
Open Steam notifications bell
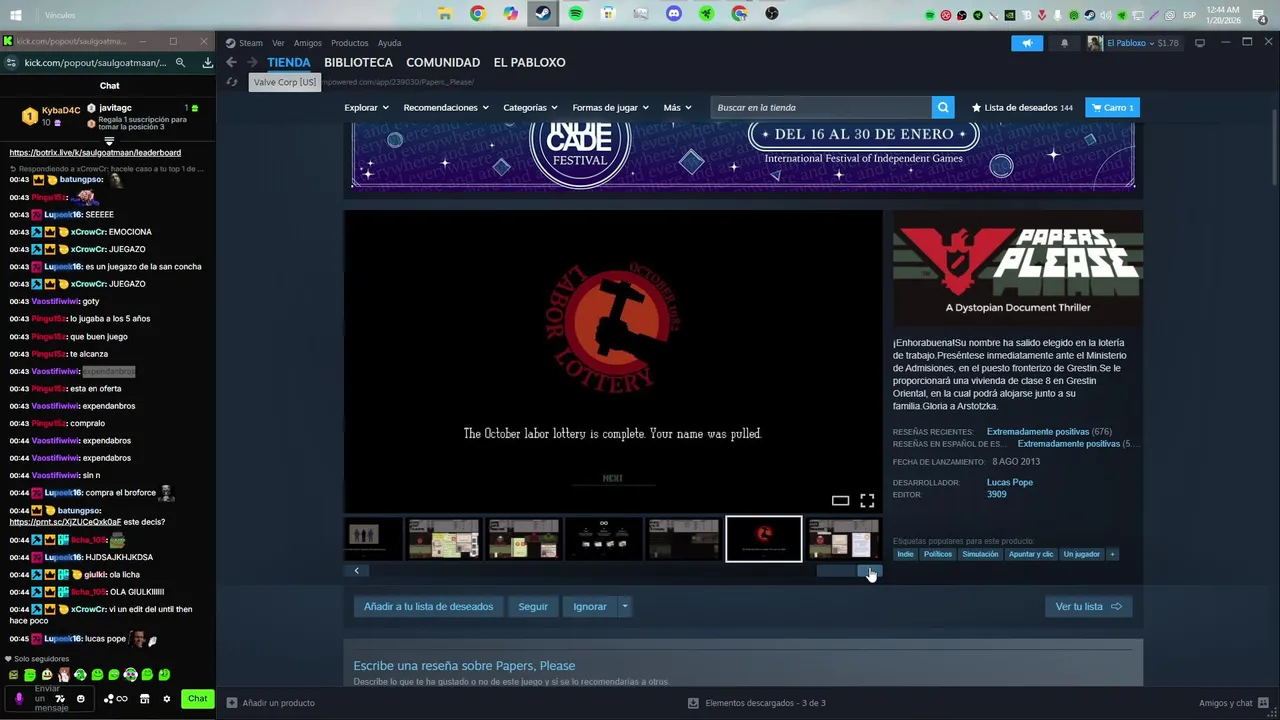tap(1064, 43)
